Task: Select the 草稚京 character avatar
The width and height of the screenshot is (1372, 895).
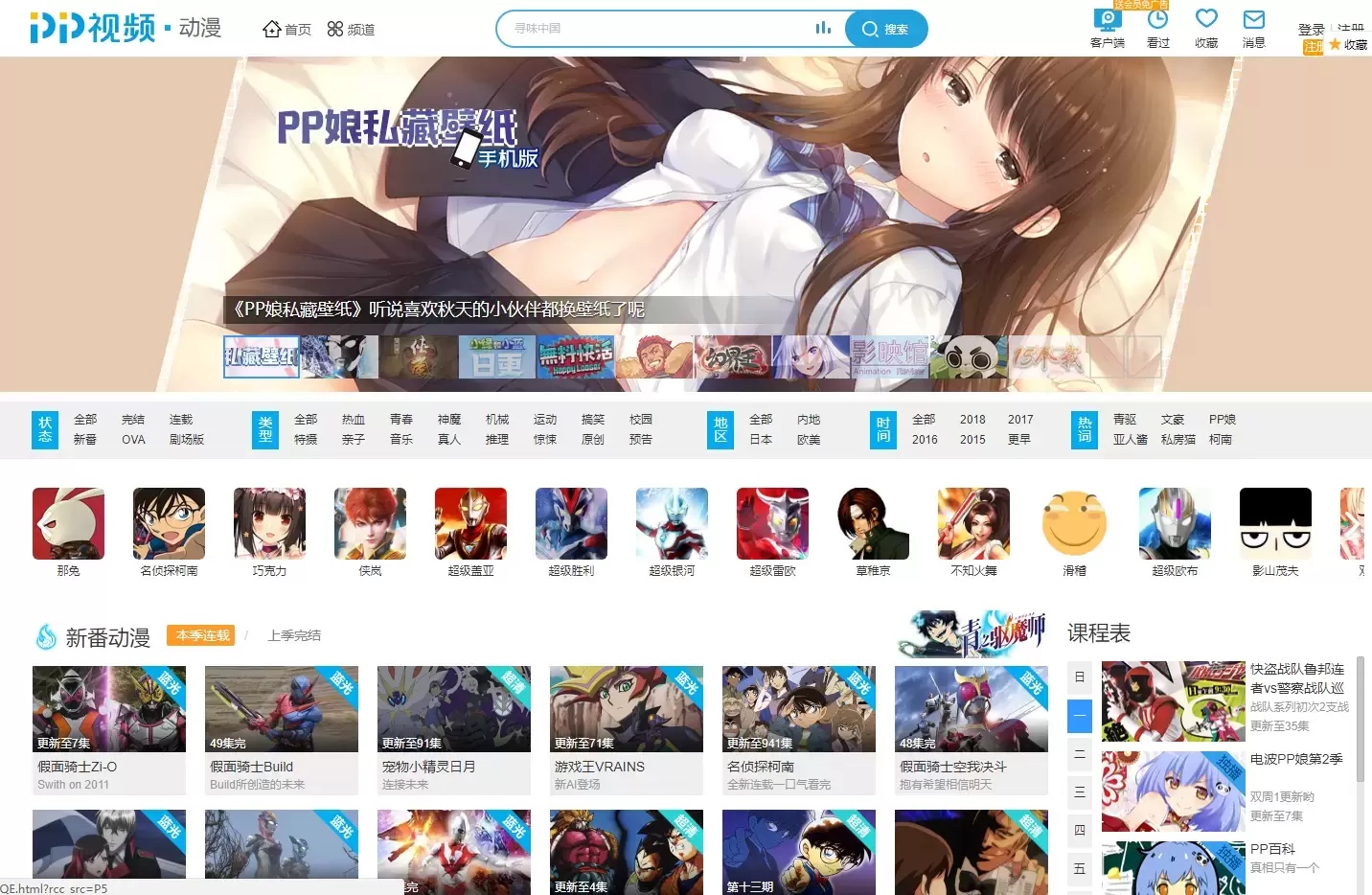Action: click(873, 523)
